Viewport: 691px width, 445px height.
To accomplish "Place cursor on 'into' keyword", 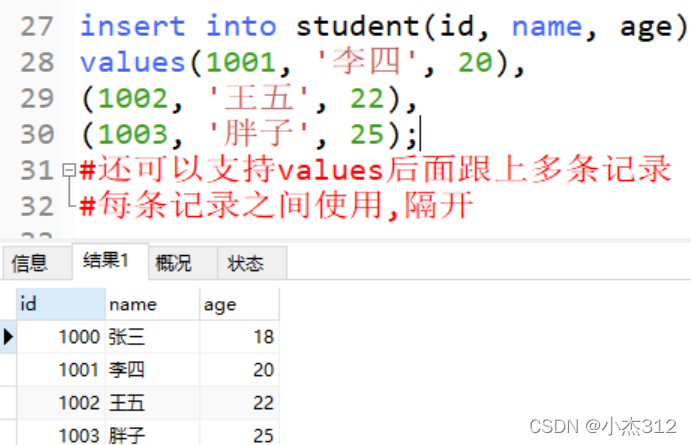I will [x=241, y=26].
